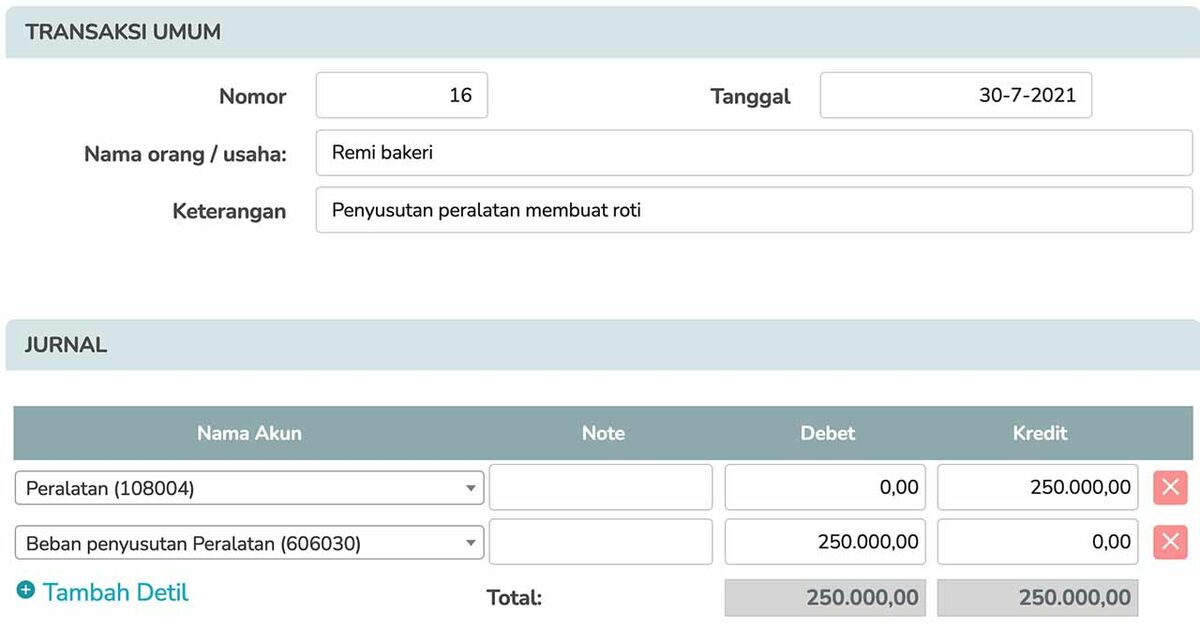
Task: Click Kredit field in Beban penyusutan row
Action: pos(1037,542)
